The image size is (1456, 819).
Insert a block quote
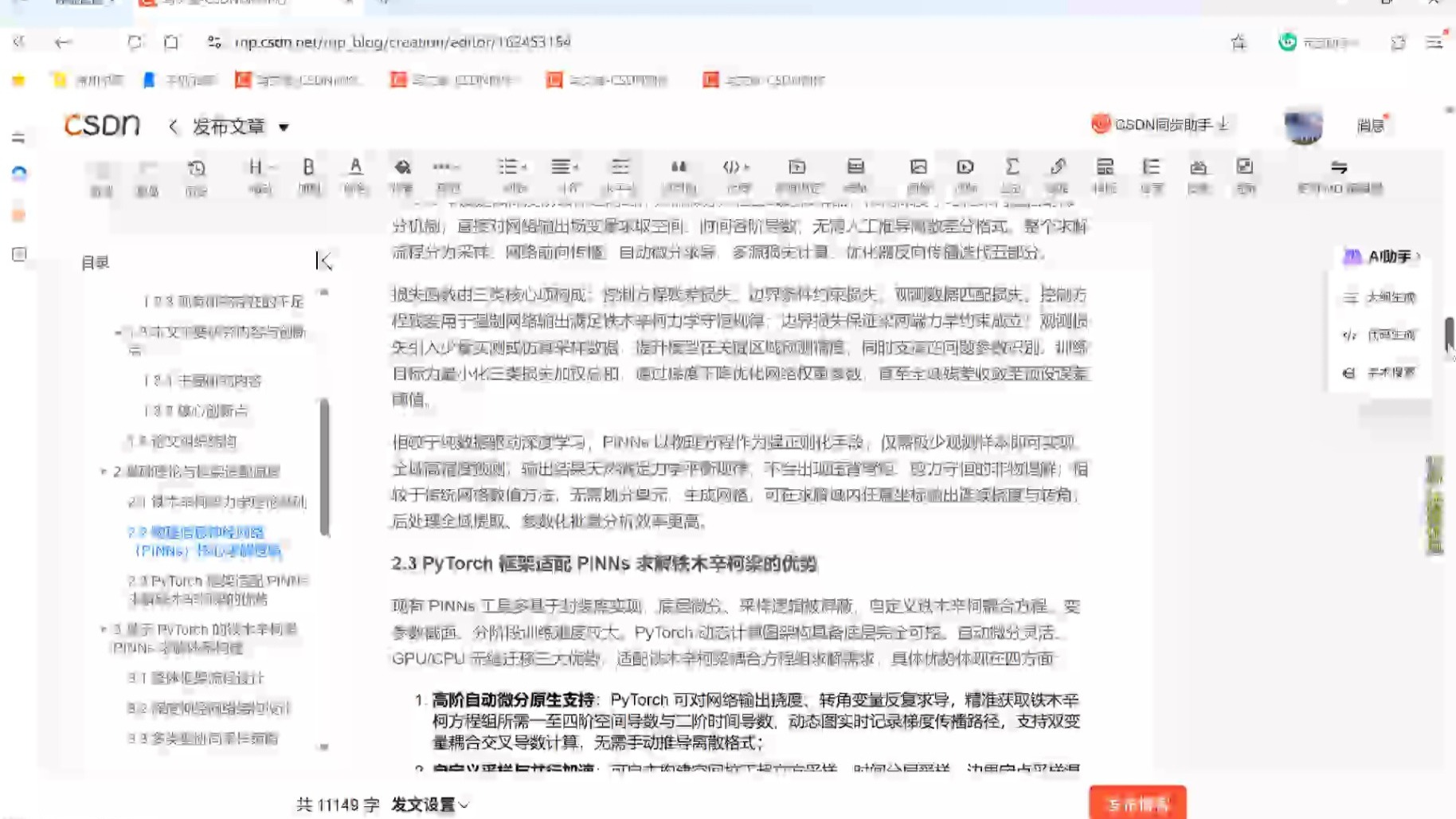[x=679, y=176]
